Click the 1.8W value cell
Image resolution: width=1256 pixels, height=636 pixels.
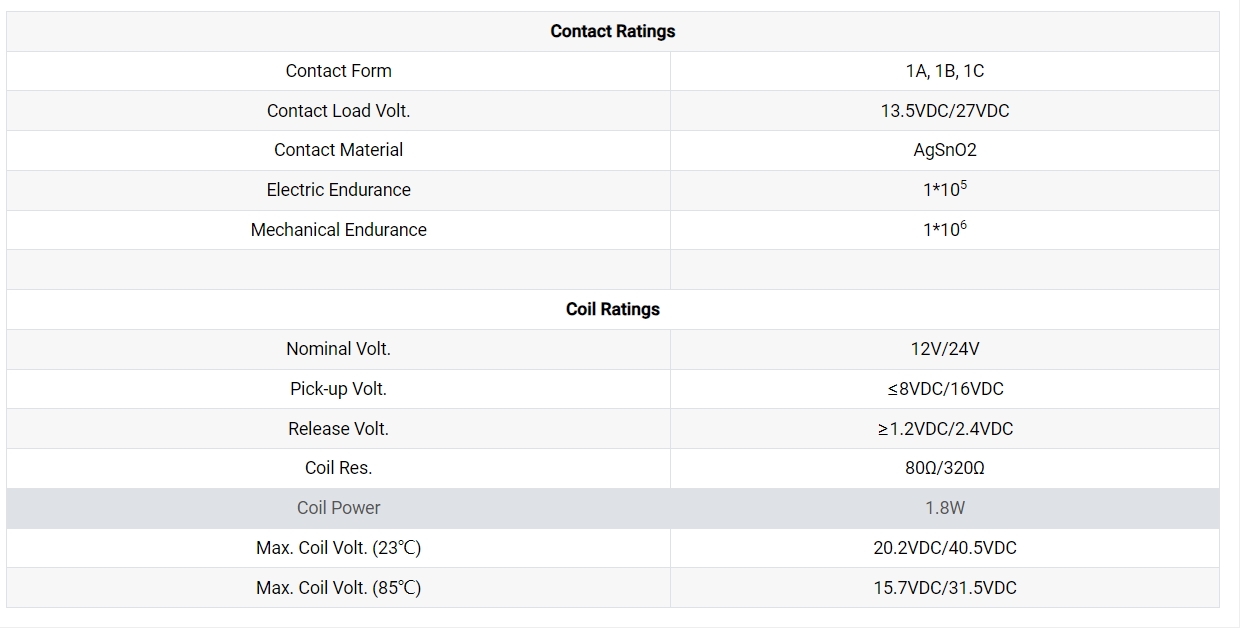[944, 508]
